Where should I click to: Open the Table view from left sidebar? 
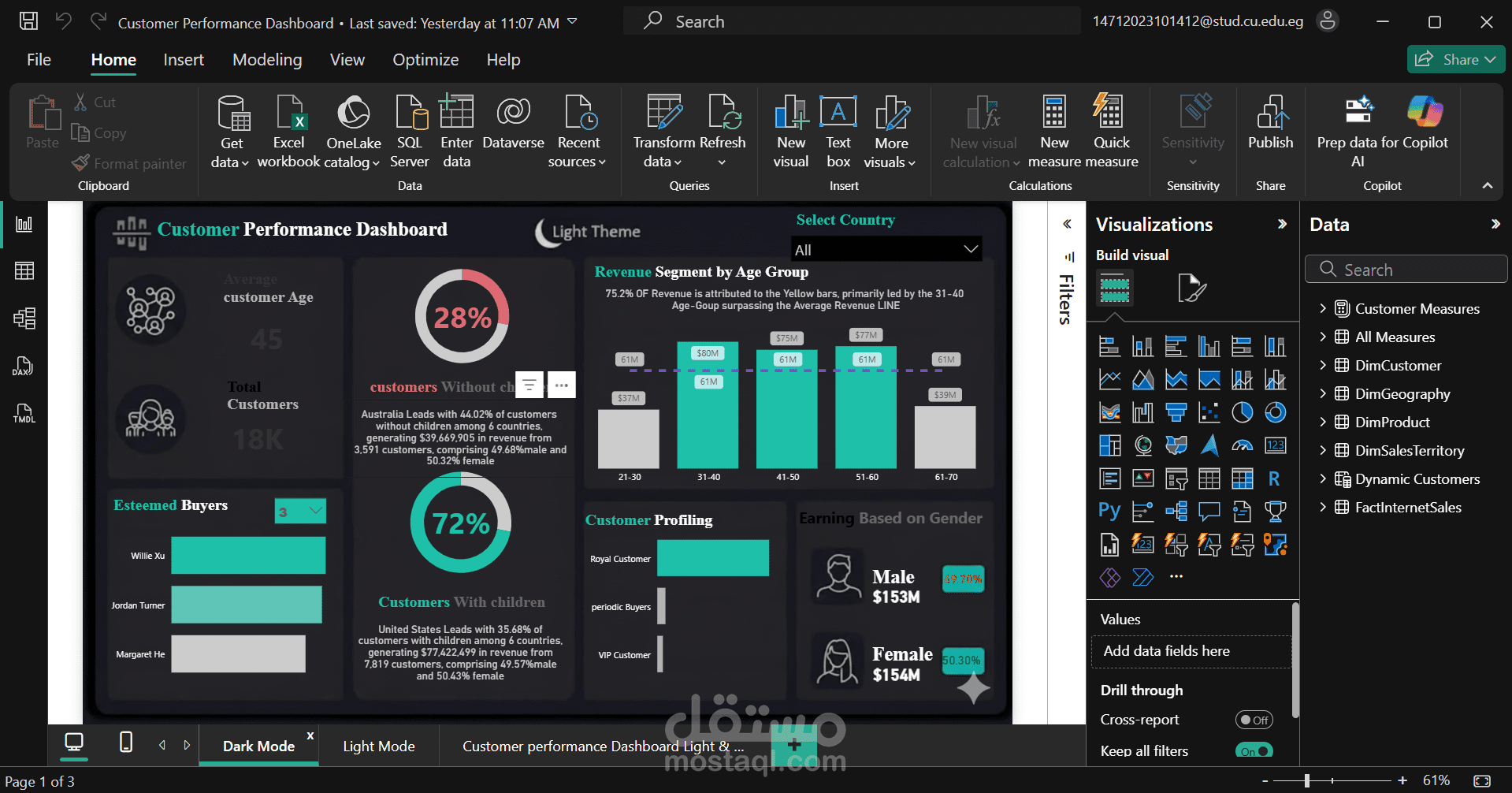[x=24, y=271]
